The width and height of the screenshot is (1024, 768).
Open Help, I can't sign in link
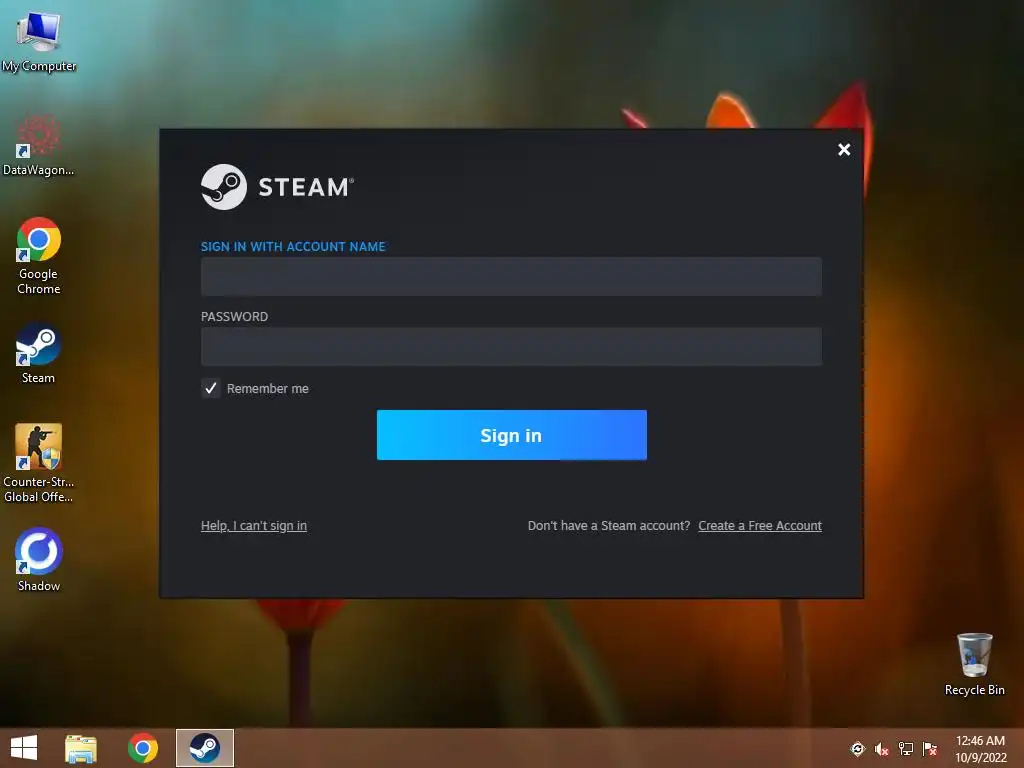253,526
